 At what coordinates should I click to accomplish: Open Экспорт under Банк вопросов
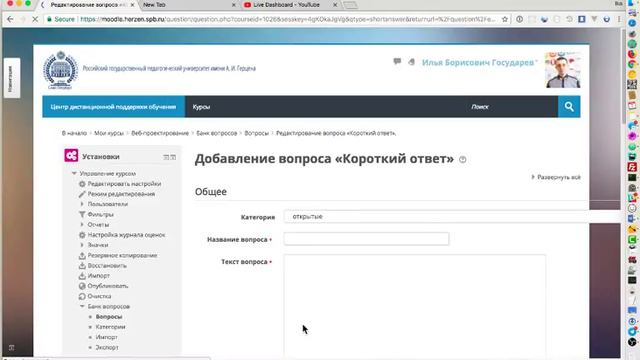point(107,347)
